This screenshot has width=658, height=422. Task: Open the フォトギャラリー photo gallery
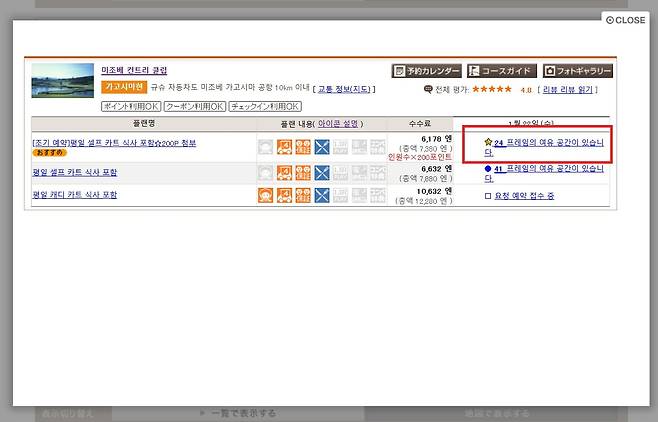(x=577, y=72)
